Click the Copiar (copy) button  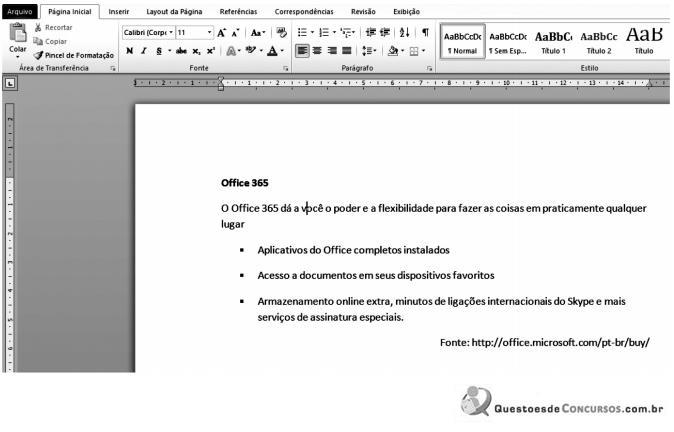click(50, 41)
